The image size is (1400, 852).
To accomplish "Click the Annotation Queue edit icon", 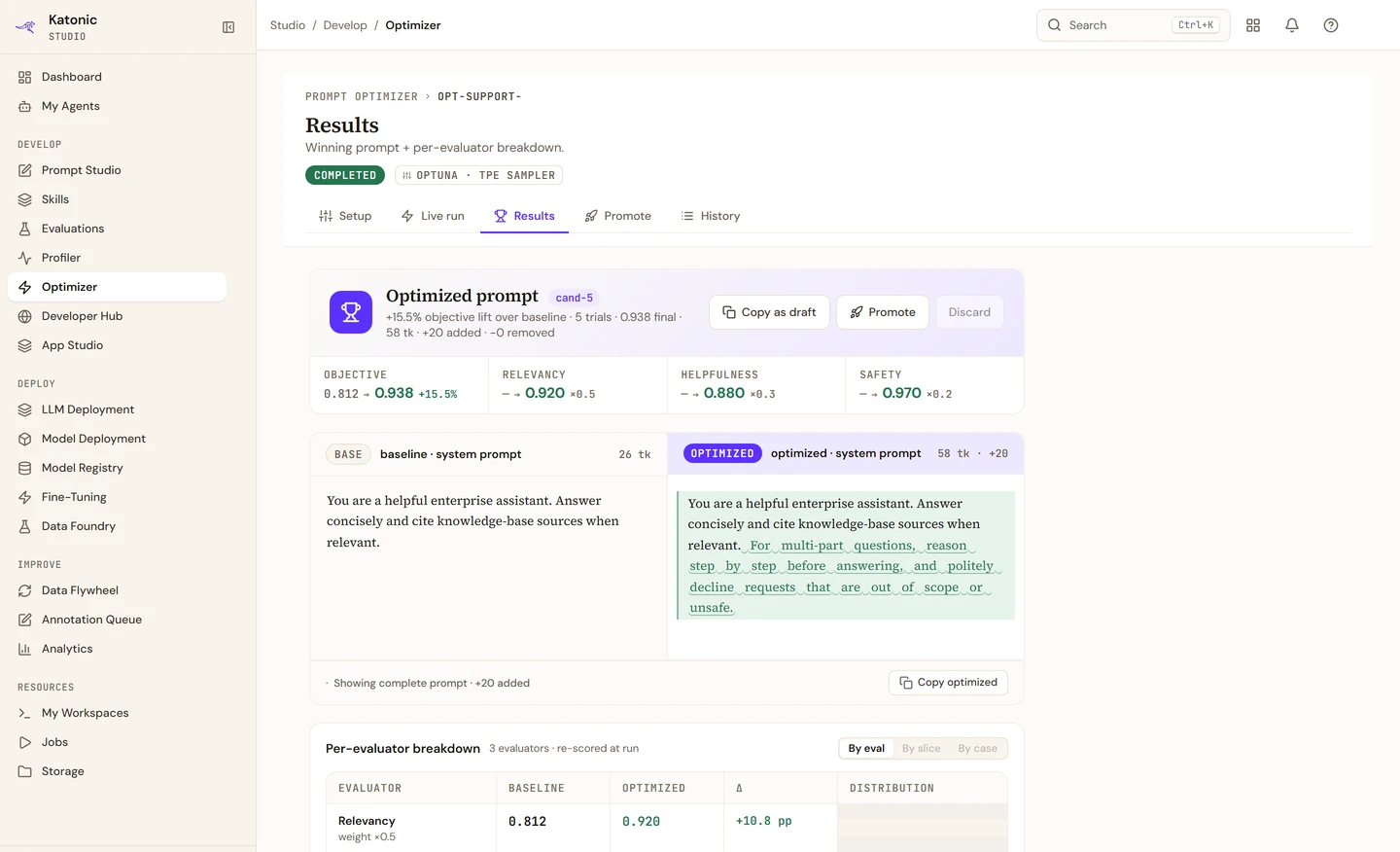I will [x=25, y=620].
